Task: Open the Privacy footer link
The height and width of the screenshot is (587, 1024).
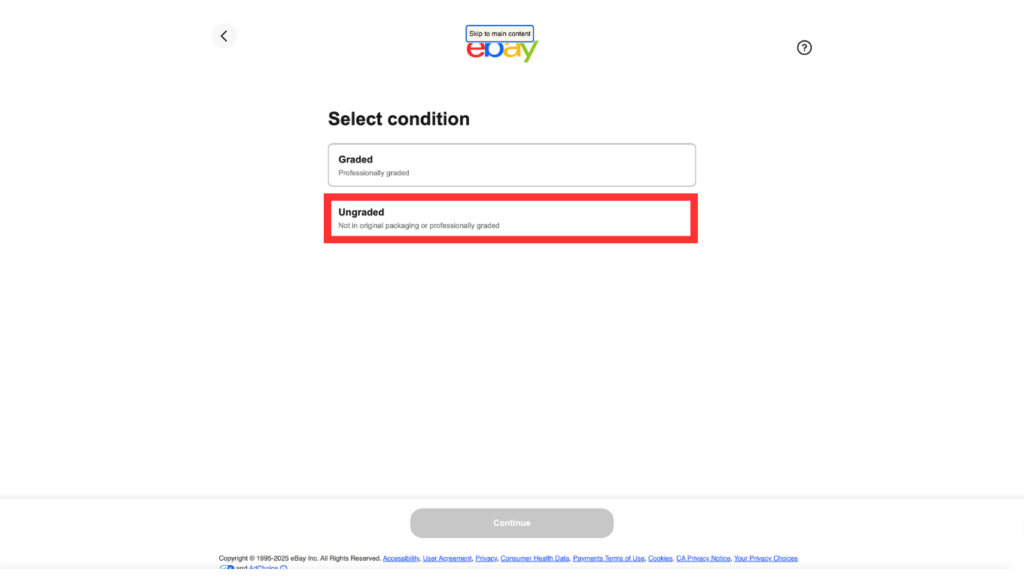Action: coord(486,558)
